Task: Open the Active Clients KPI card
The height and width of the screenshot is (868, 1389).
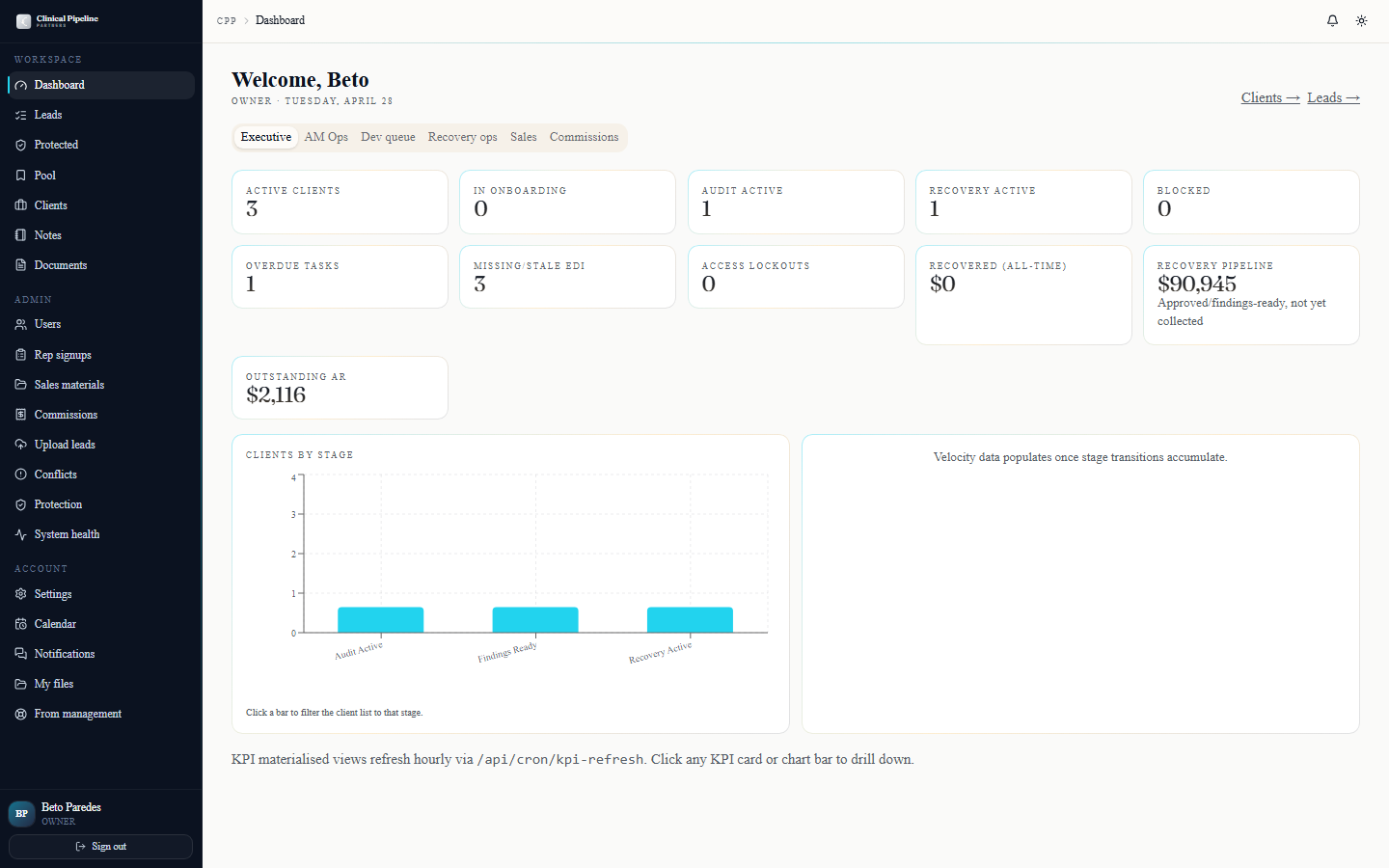Action: tap(340, 202)
